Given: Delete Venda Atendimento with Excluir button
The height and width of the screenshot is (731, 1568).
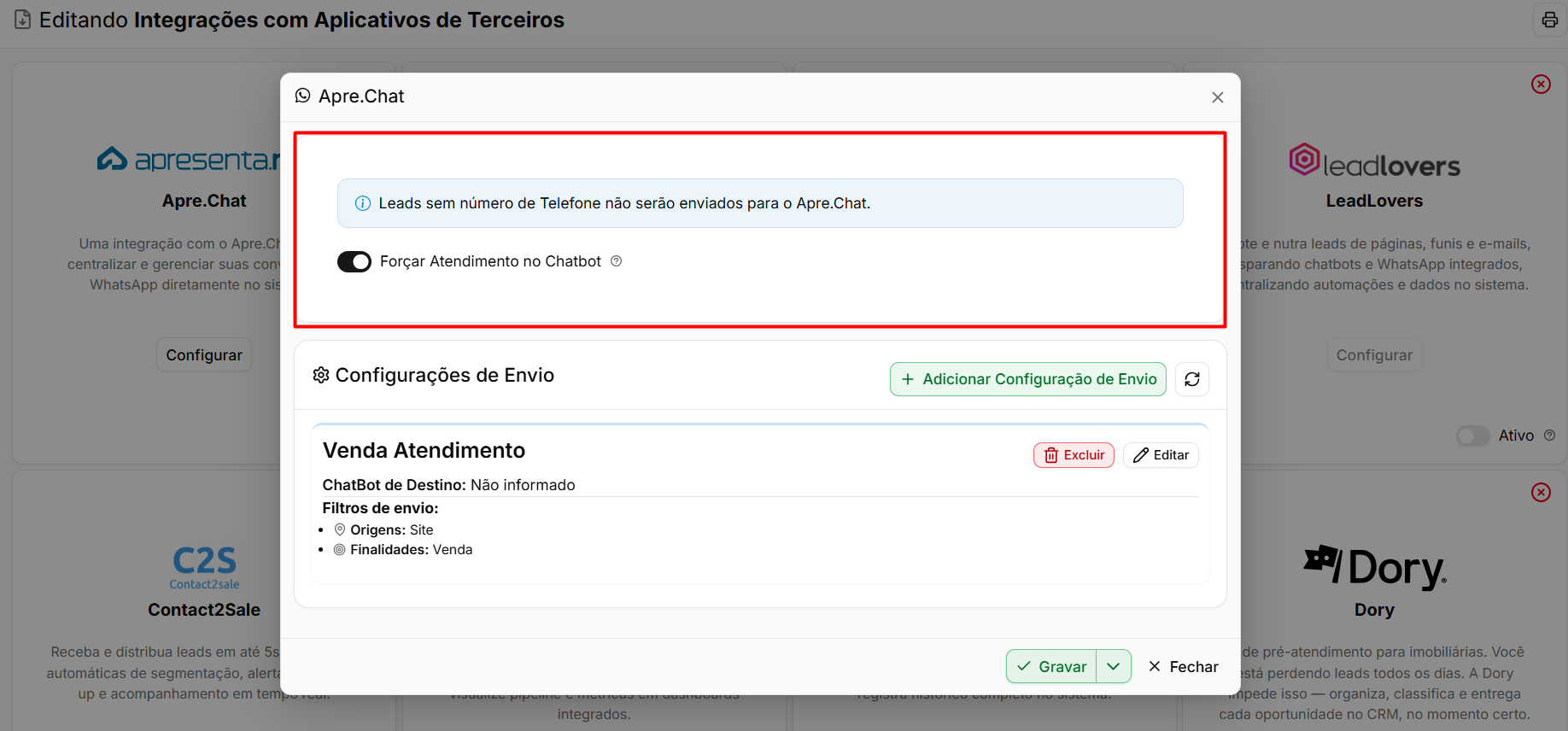Looking at the screenshot, I should click(1074, 455).
